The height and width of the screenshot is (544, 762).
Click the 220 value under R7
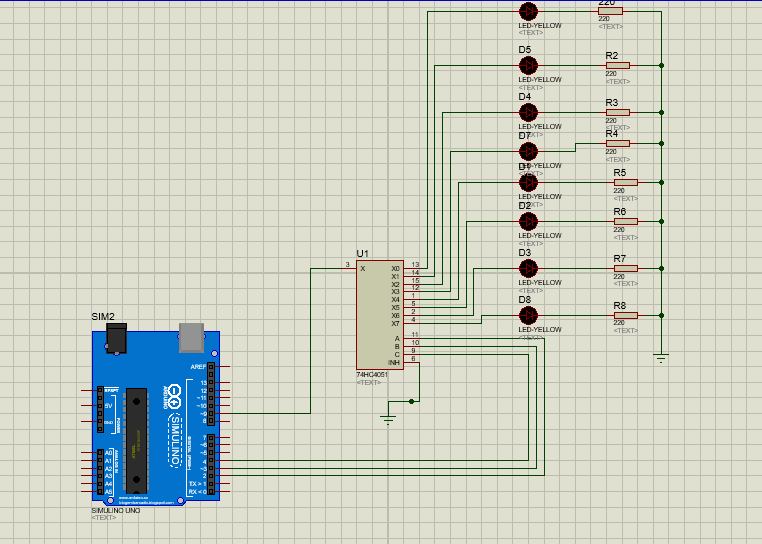[x=619, y=277]
